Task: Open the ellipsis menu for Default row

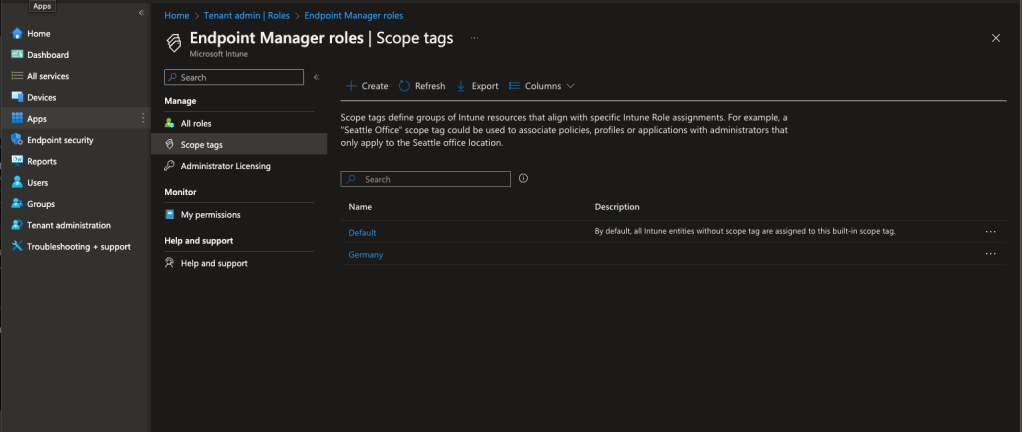Action: pos(990,231)
